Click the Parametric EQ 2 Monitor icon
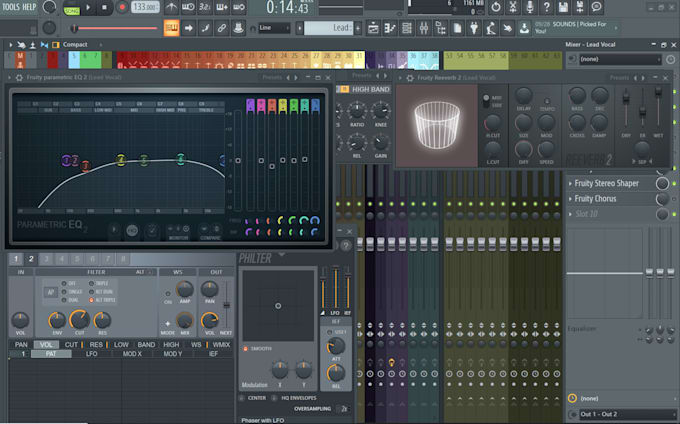The image size is (680, 424). point(179,230)
